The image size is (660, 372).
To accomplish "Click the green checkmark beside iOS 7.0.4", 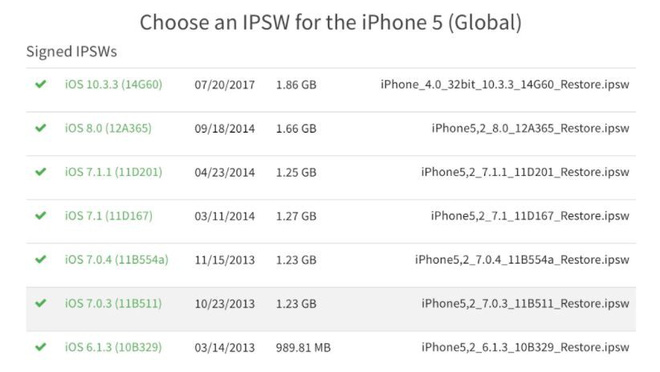I will click(x=41, y=259).
